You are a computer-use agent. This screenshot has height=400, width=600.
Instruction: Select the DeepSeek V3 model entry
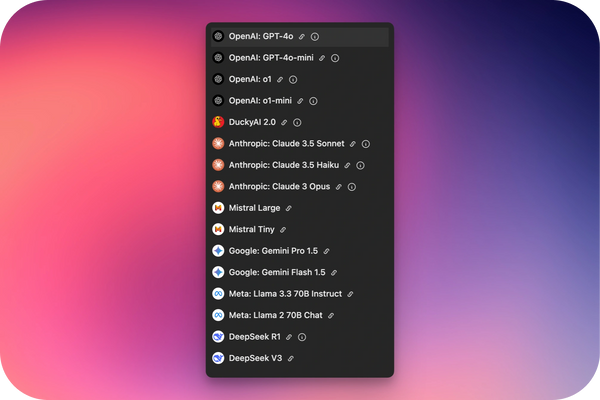254,358
